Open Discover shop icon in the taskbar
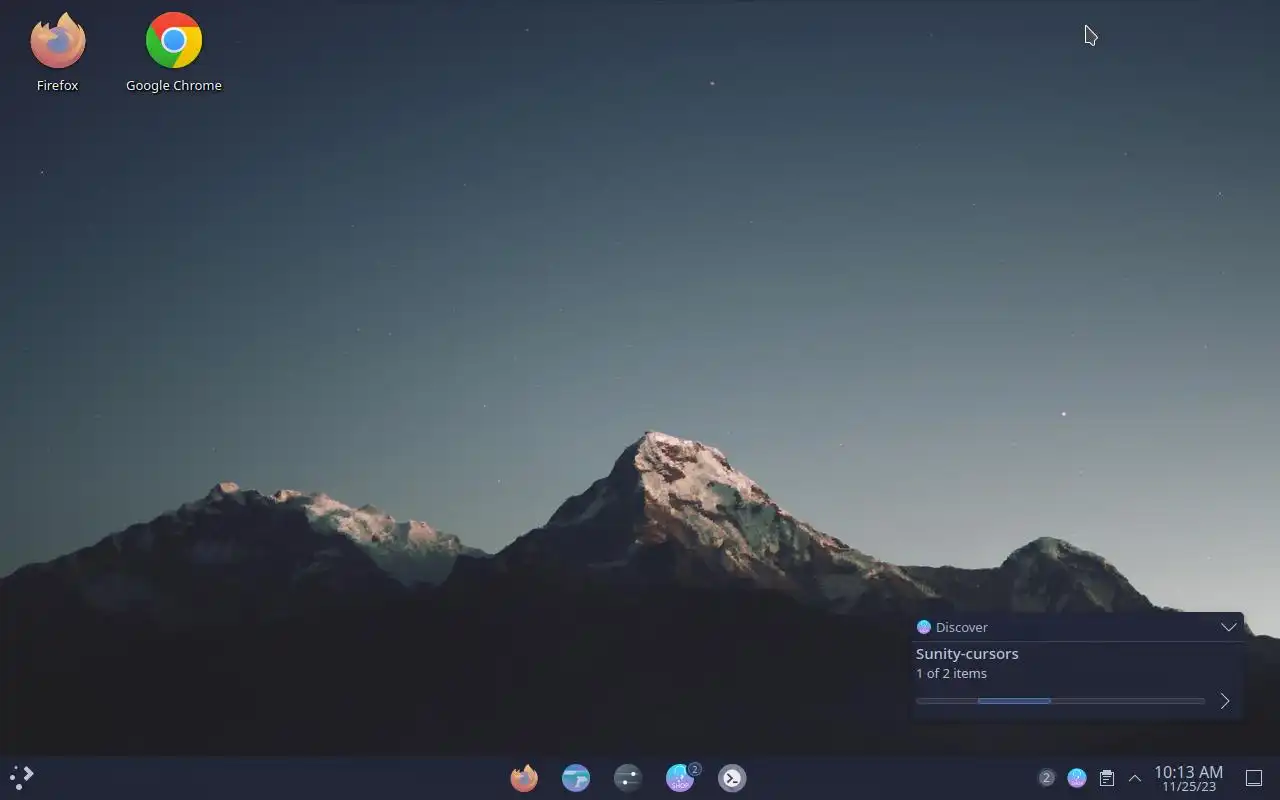Viewport: 1280px width, 800px height. tap(680, 778)
